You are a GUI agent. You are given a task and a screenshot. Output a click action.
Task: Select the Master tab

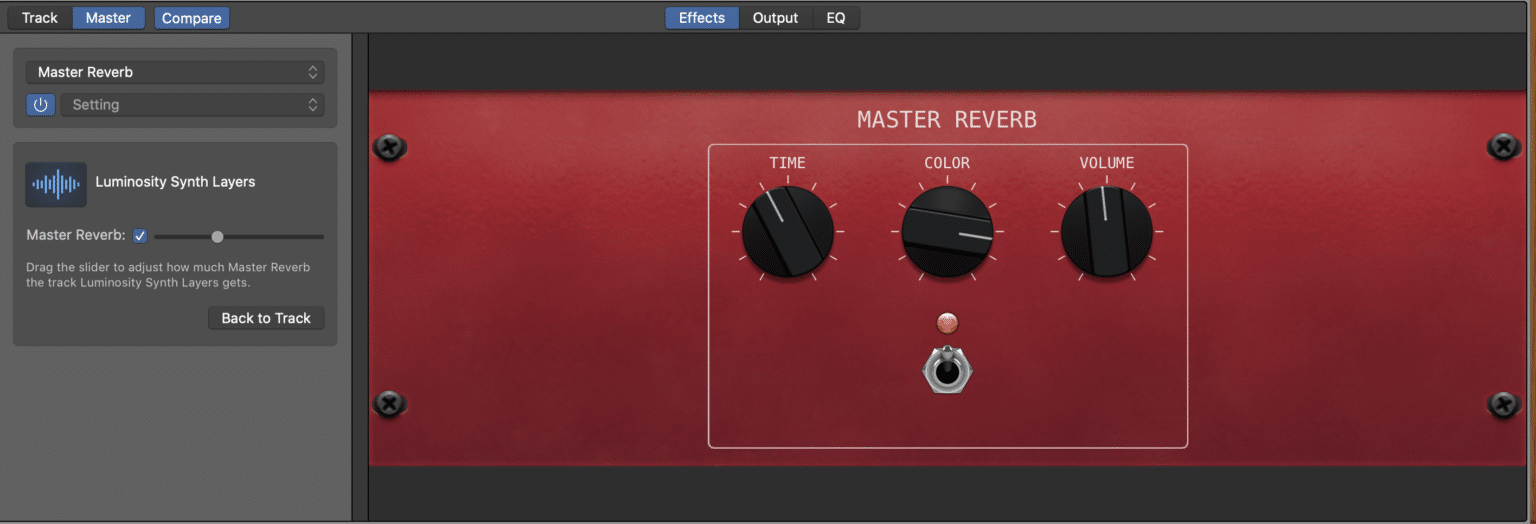point(108,18)
